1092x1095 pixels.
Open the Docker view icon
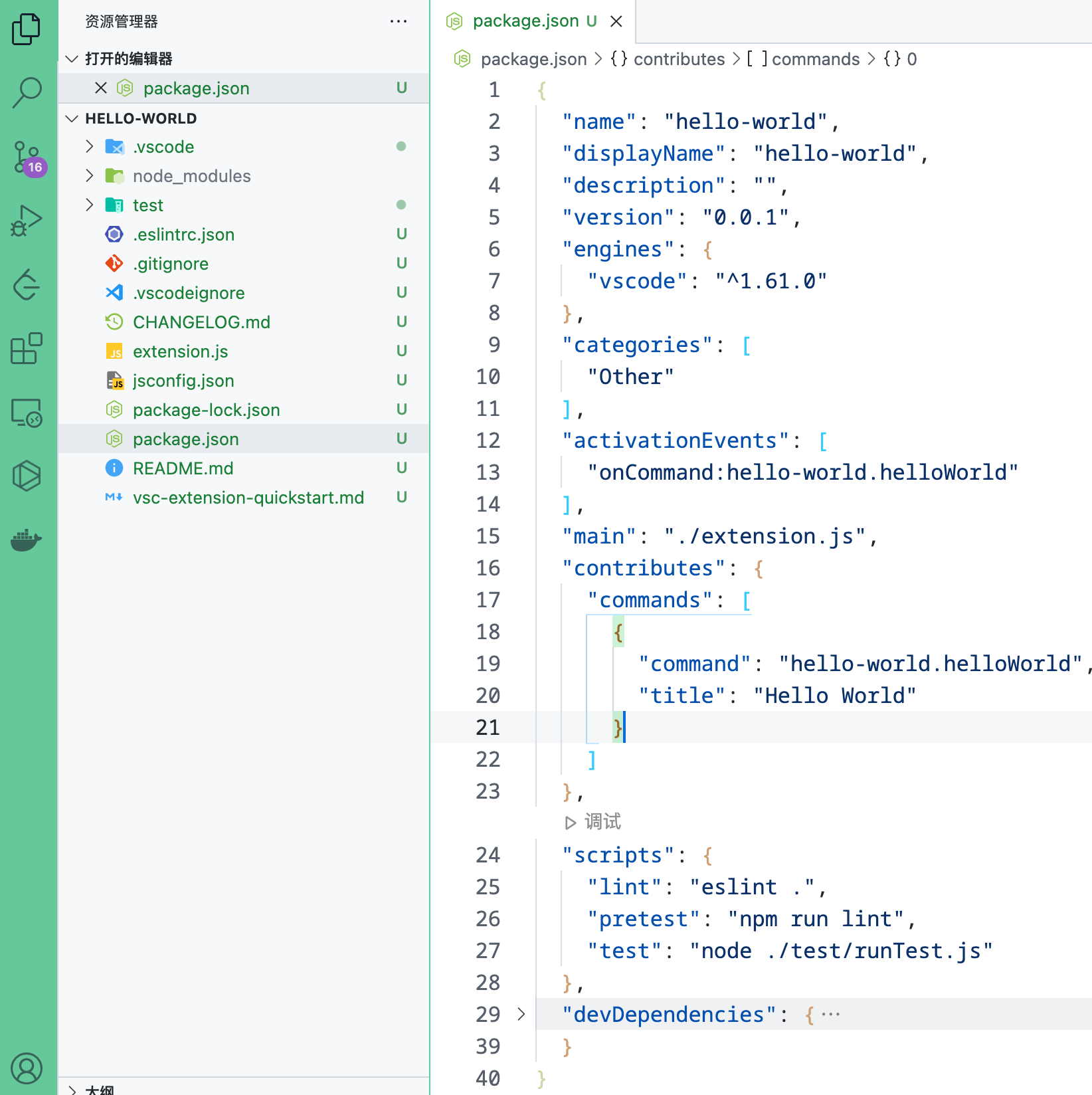coord(27,540)
